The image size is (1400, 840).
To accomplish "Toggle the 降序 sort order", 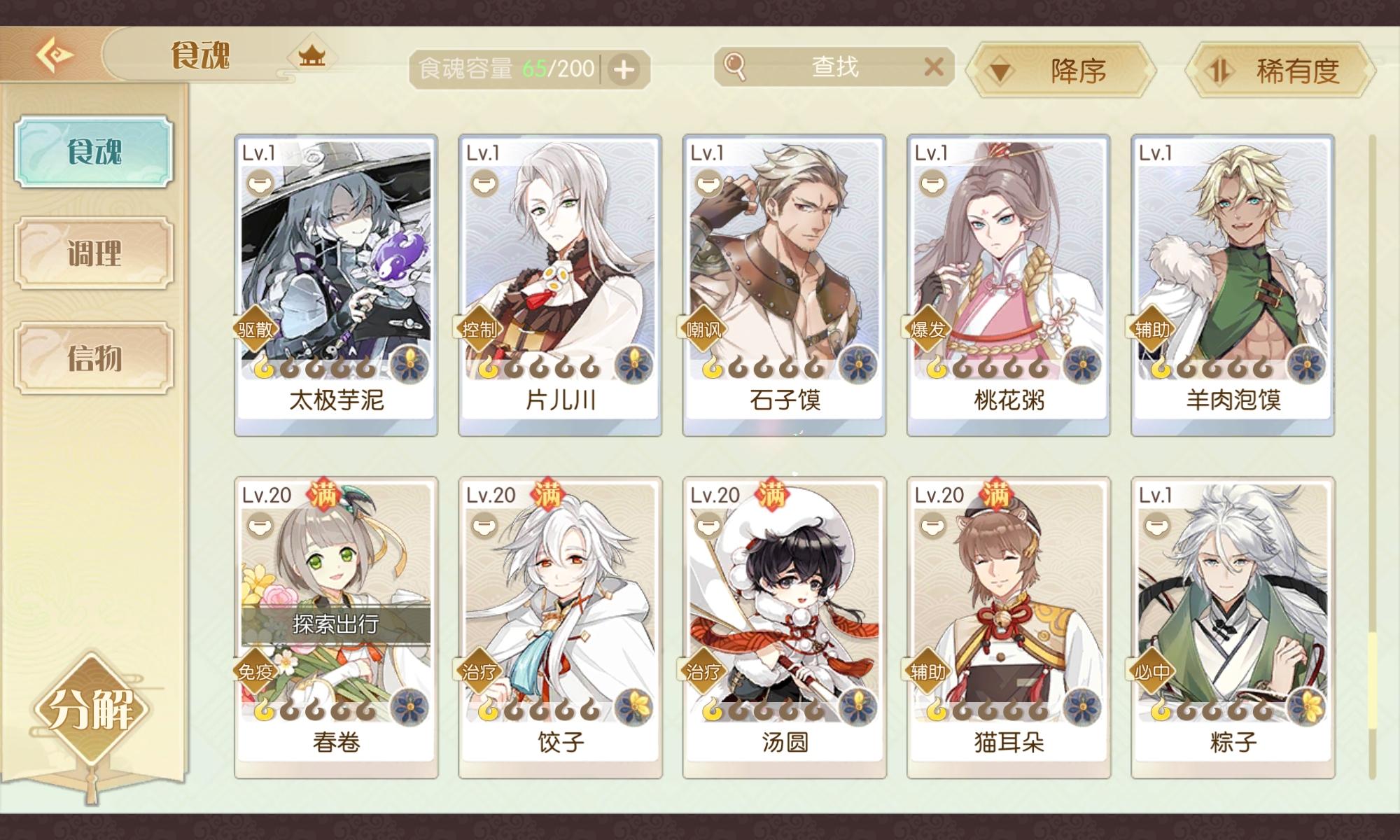I will pyautogui.click(x=1061, y=70).
